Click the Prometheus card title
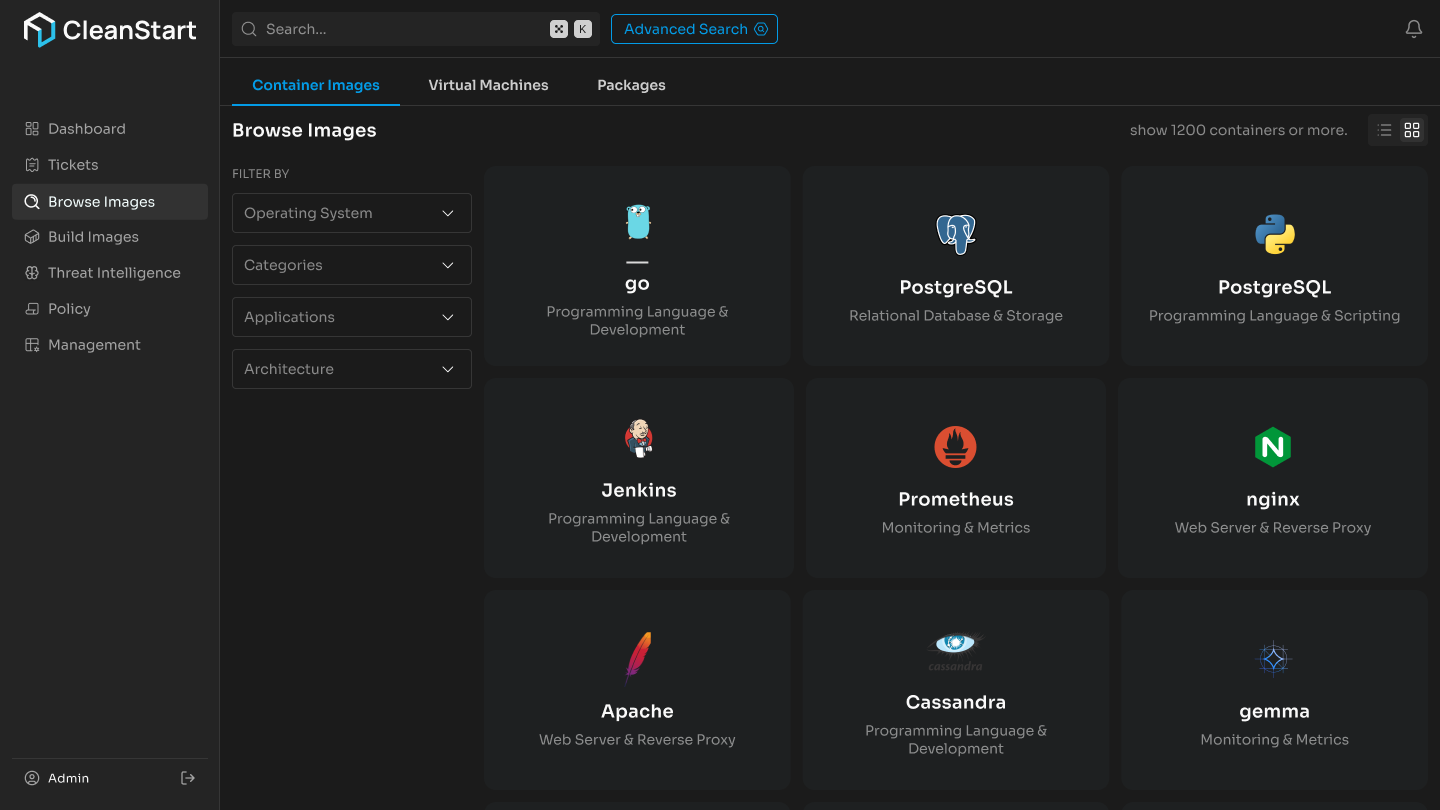 [956, 499]
